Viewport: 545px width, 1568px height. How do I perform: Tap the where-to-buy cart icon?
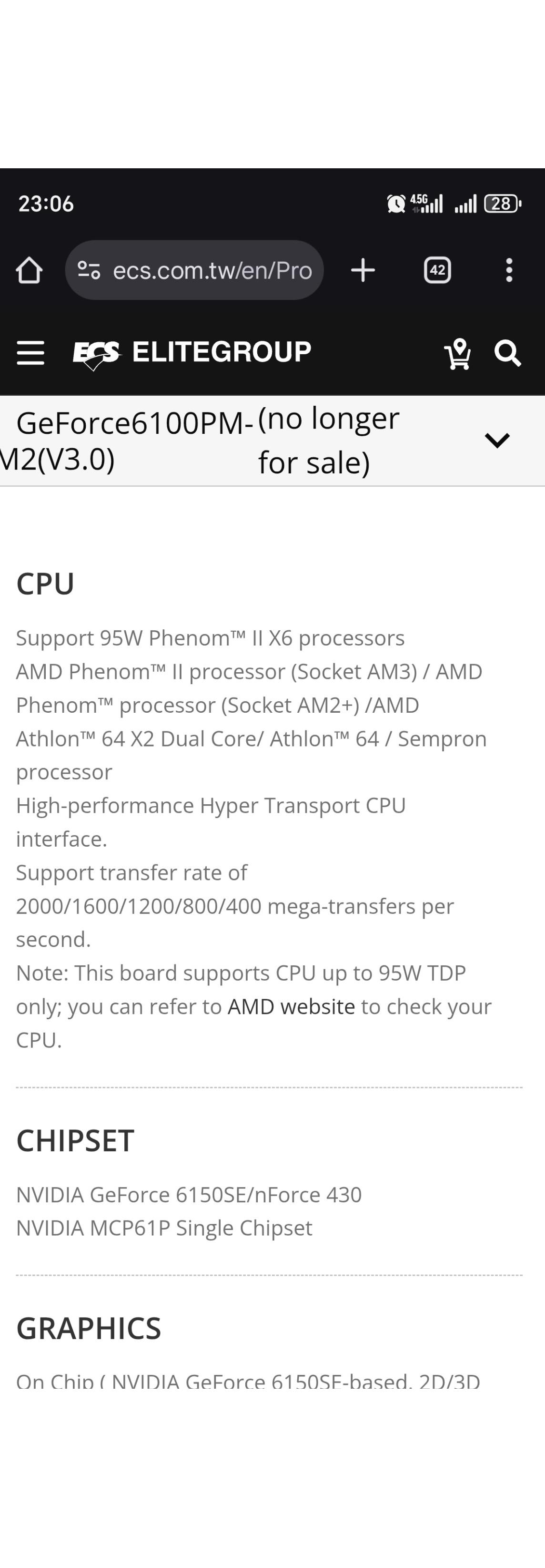(x=458, y=353)
